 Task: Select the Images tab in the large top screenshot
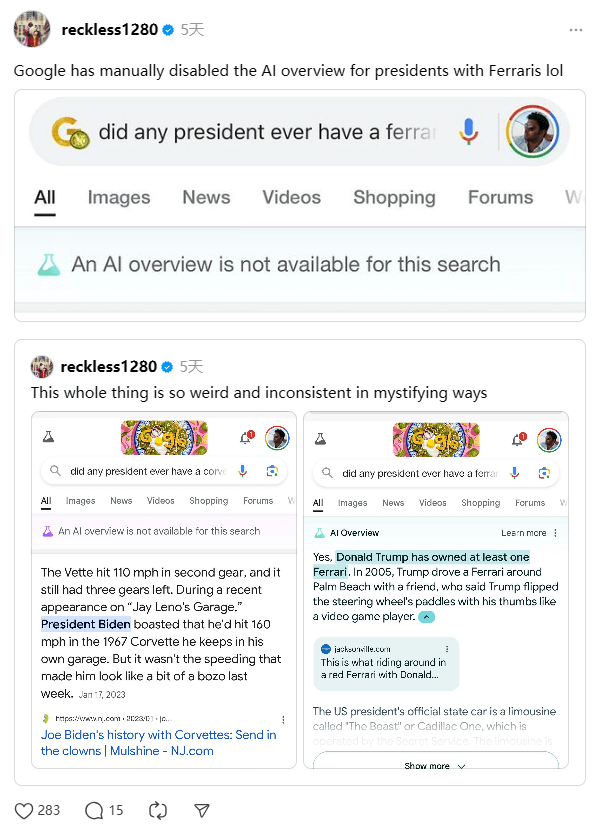click(119, 197)
